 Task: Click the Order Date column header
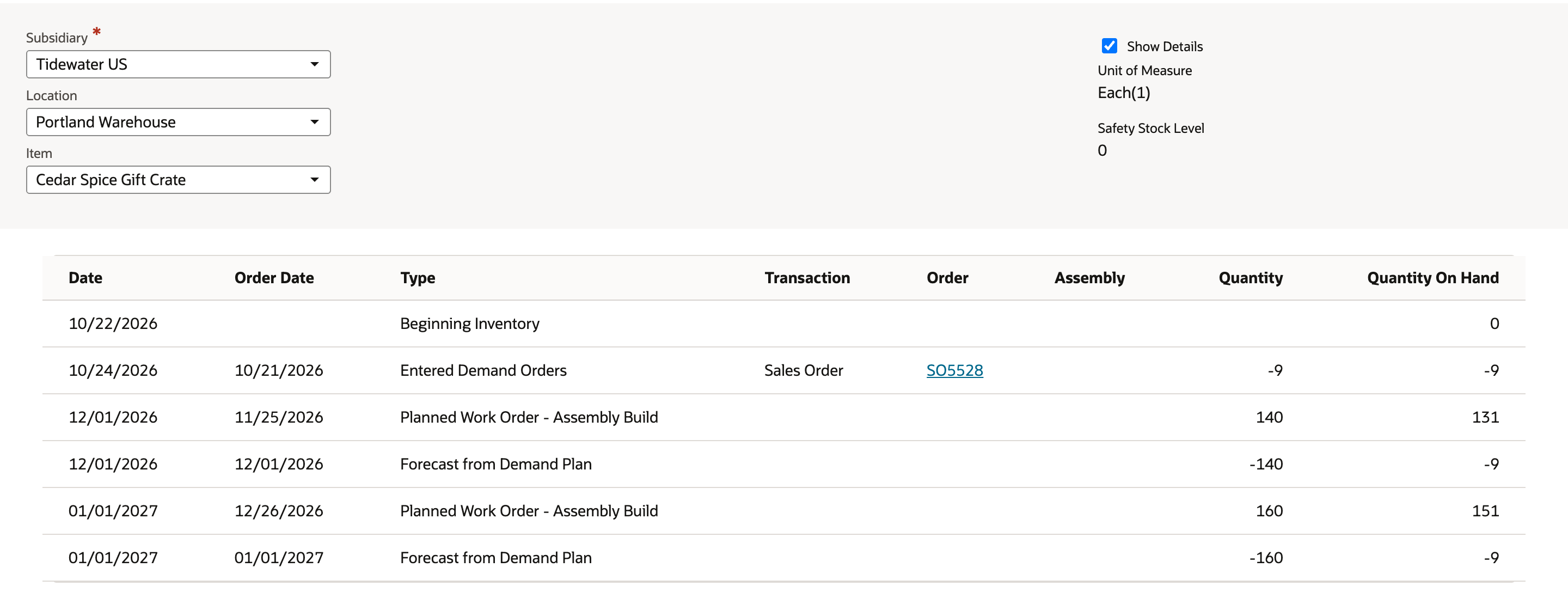click(x=274, y=278)
